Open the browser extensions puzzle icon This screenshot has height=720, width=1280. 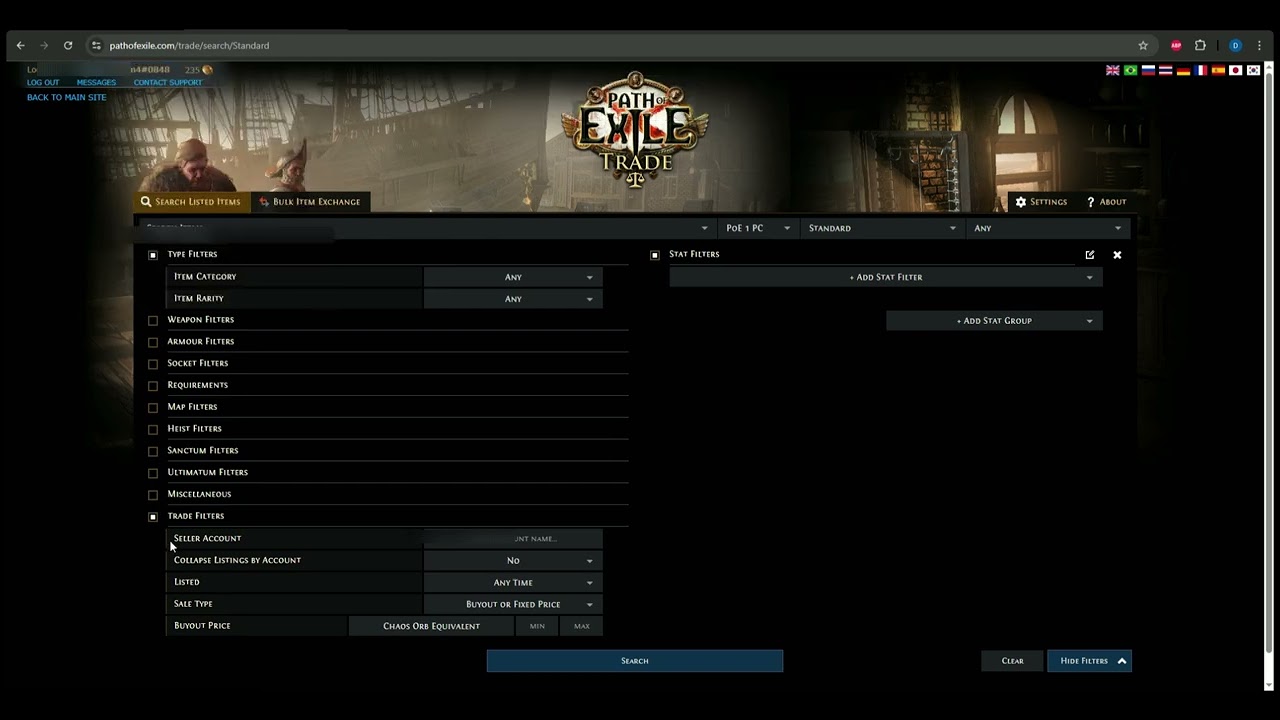[1200, 45]
